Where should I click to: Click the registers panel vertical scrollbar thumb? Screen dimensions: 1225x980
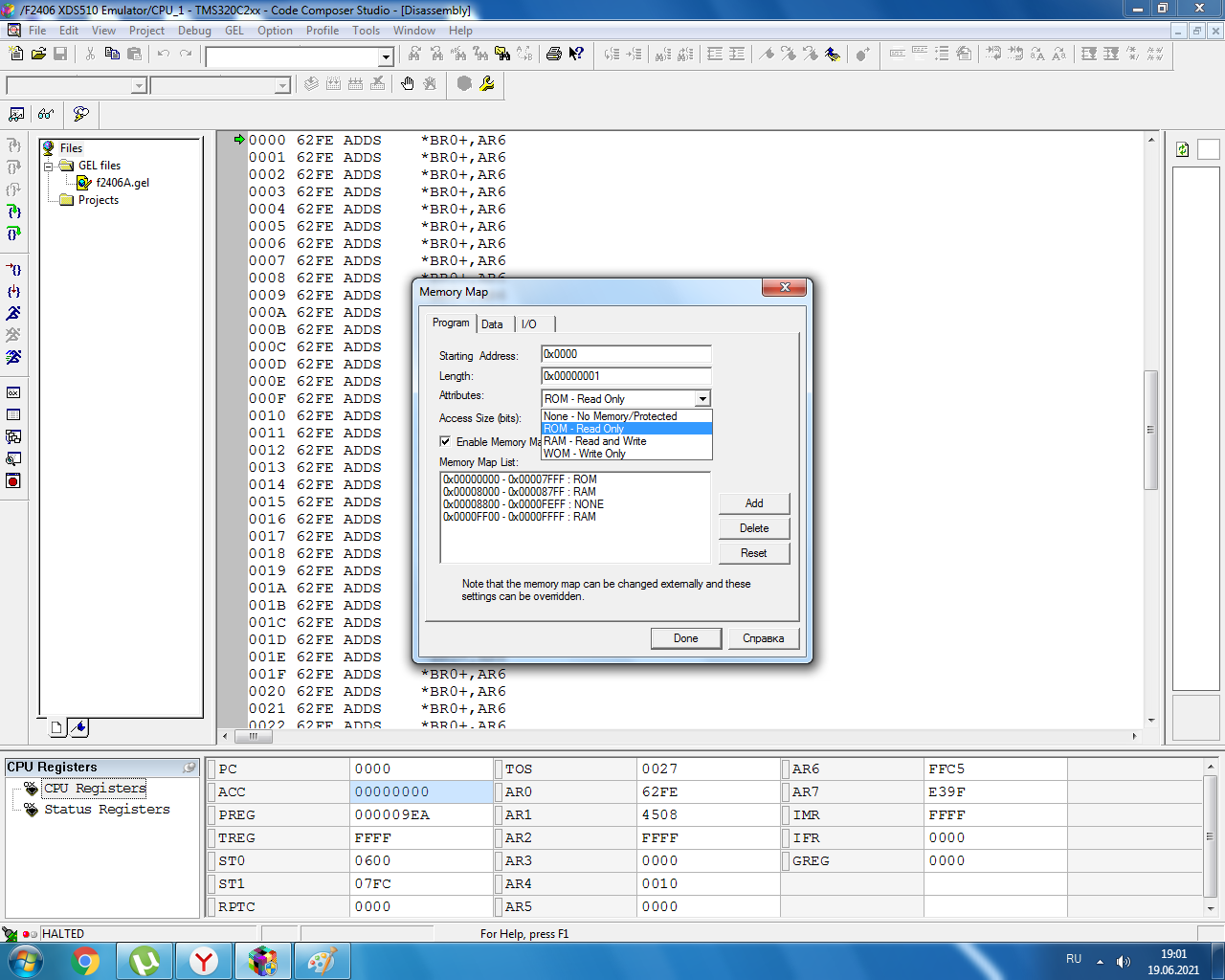1211,836
